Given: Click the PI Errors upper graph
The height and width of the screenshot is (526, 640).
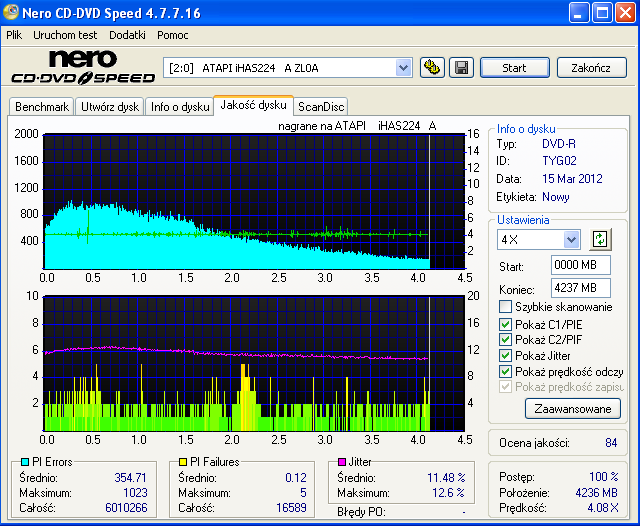Looking at the screenshot, I should [x=254, y=202].
